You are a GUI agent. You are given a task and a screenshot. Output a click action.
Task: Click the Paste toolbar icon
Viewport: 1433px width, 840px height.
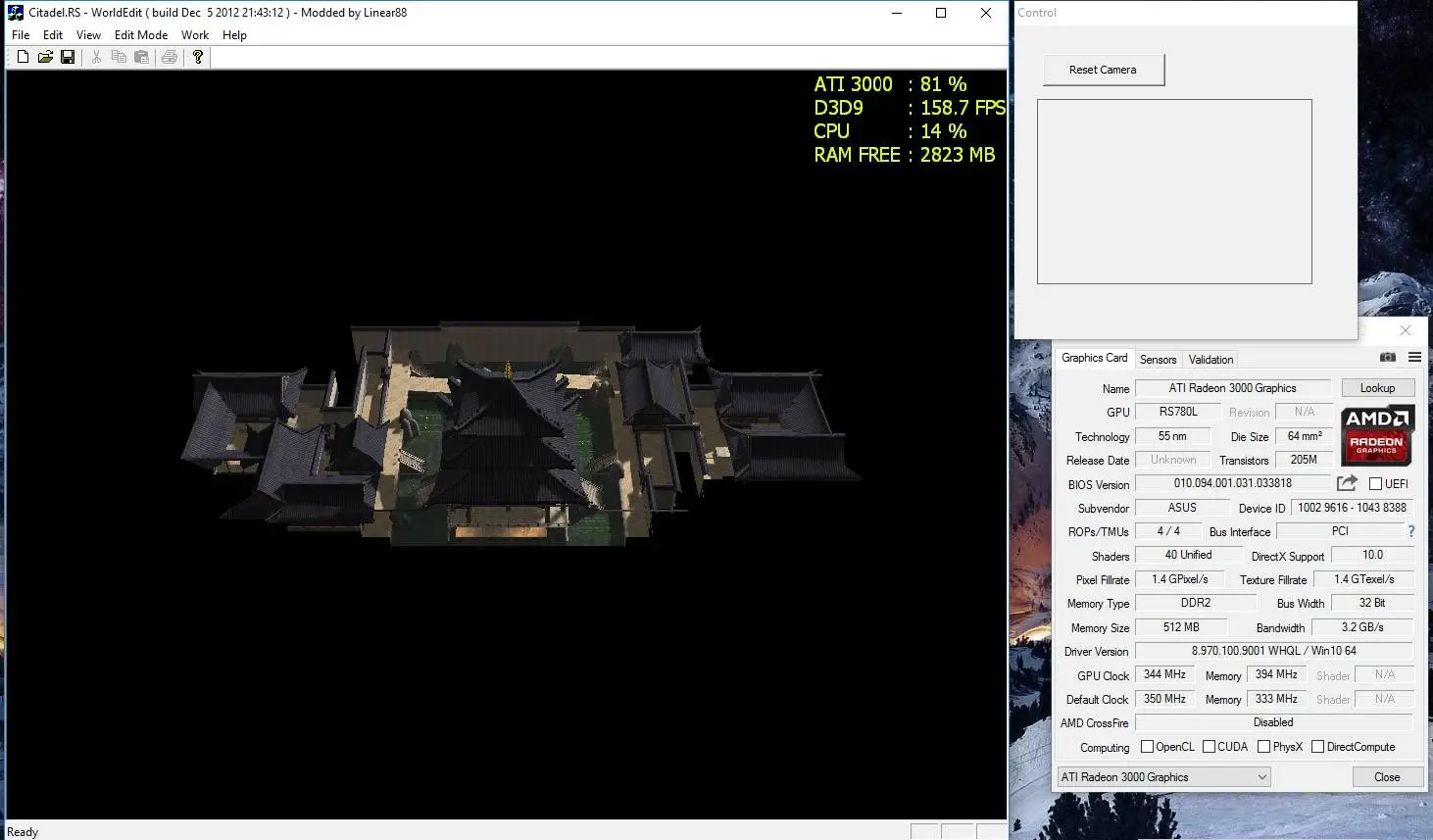tap(141, 57)
